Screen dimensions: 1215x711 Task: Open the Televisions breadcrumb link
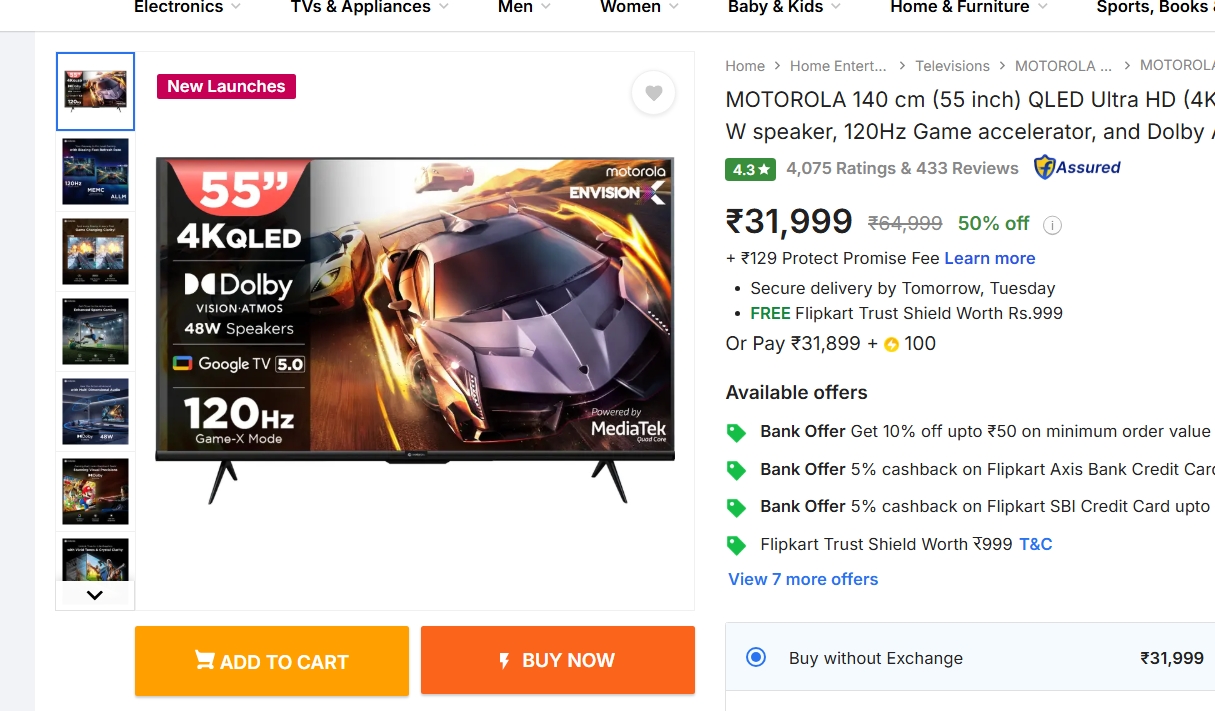(952, 65)
